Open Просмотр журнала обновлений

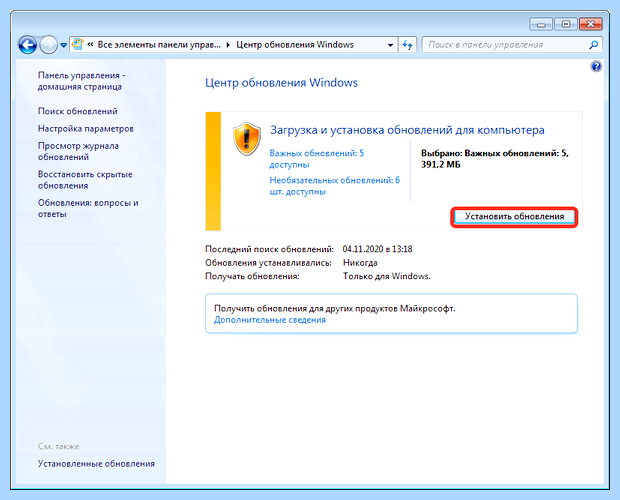[78, 151]
